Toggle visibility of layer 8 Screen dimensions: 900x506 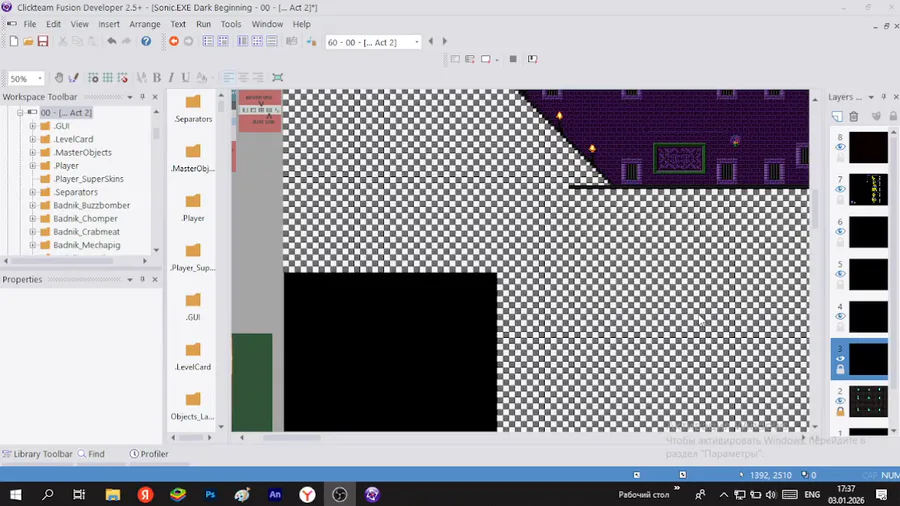tap(840, 147)
